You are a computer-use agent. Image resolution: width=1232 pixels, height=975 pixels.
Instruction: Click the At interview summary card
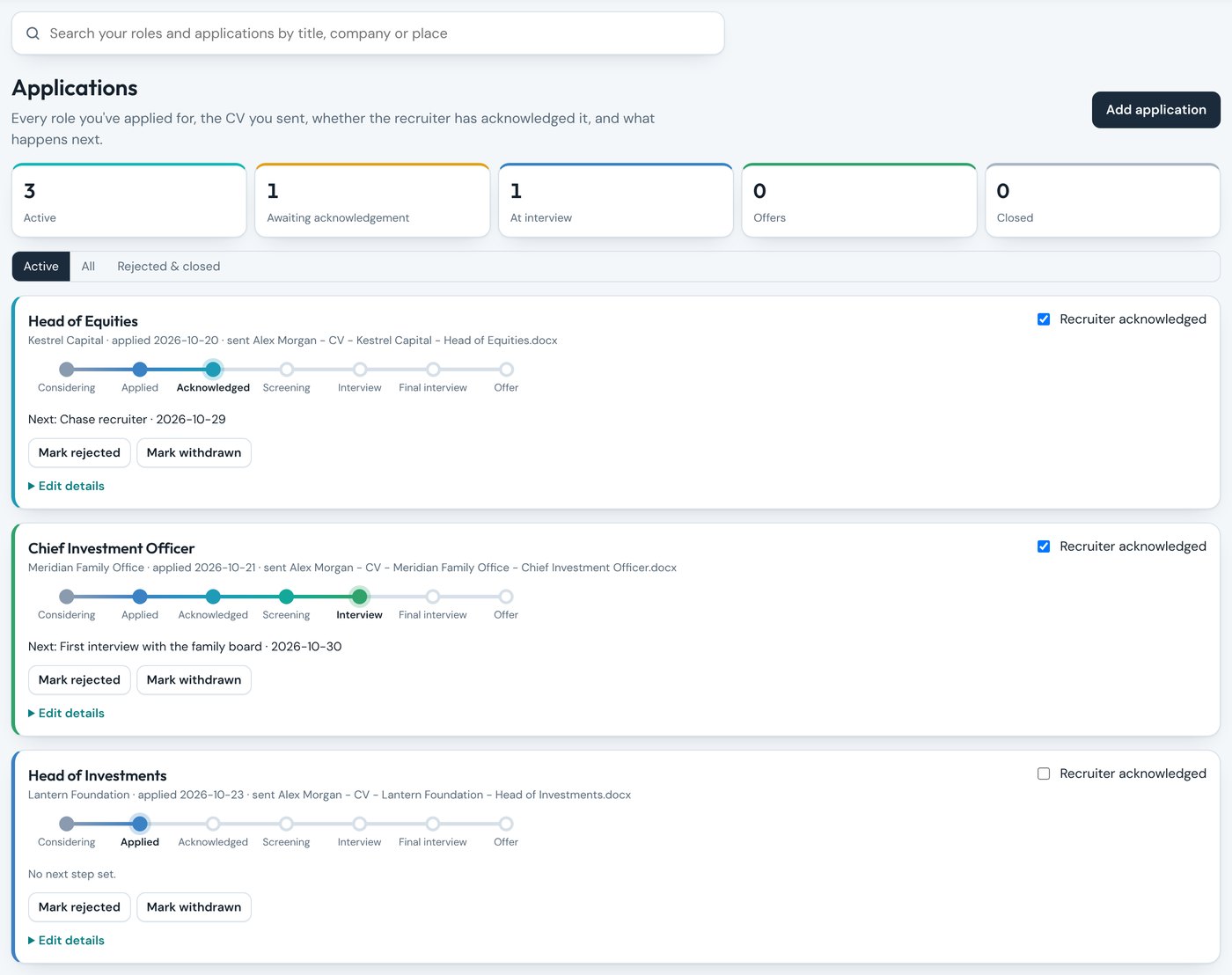pos(616,201)
